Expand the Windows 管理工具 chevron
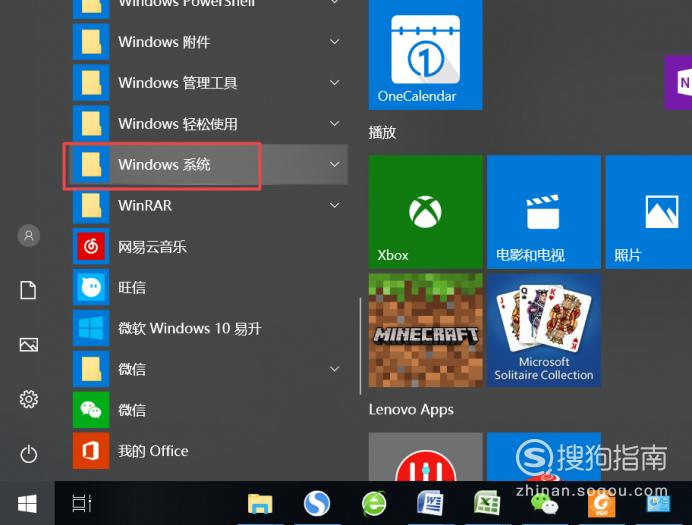Screen dimensions: 692x525 335,82
